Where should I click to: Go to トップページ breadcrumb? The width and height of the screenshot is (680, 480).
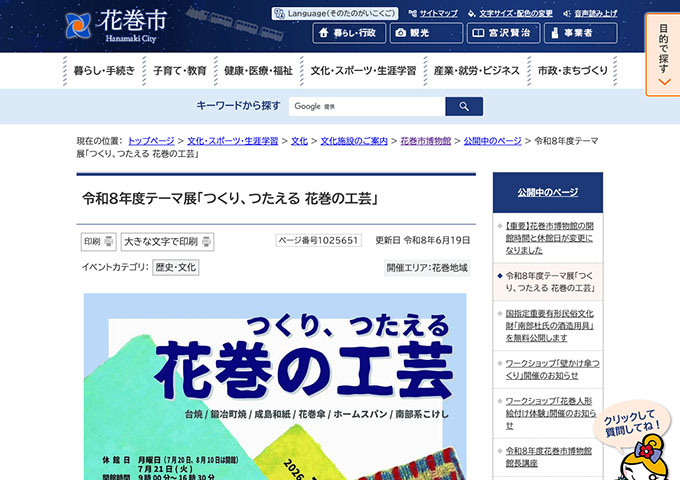[151, 141]
